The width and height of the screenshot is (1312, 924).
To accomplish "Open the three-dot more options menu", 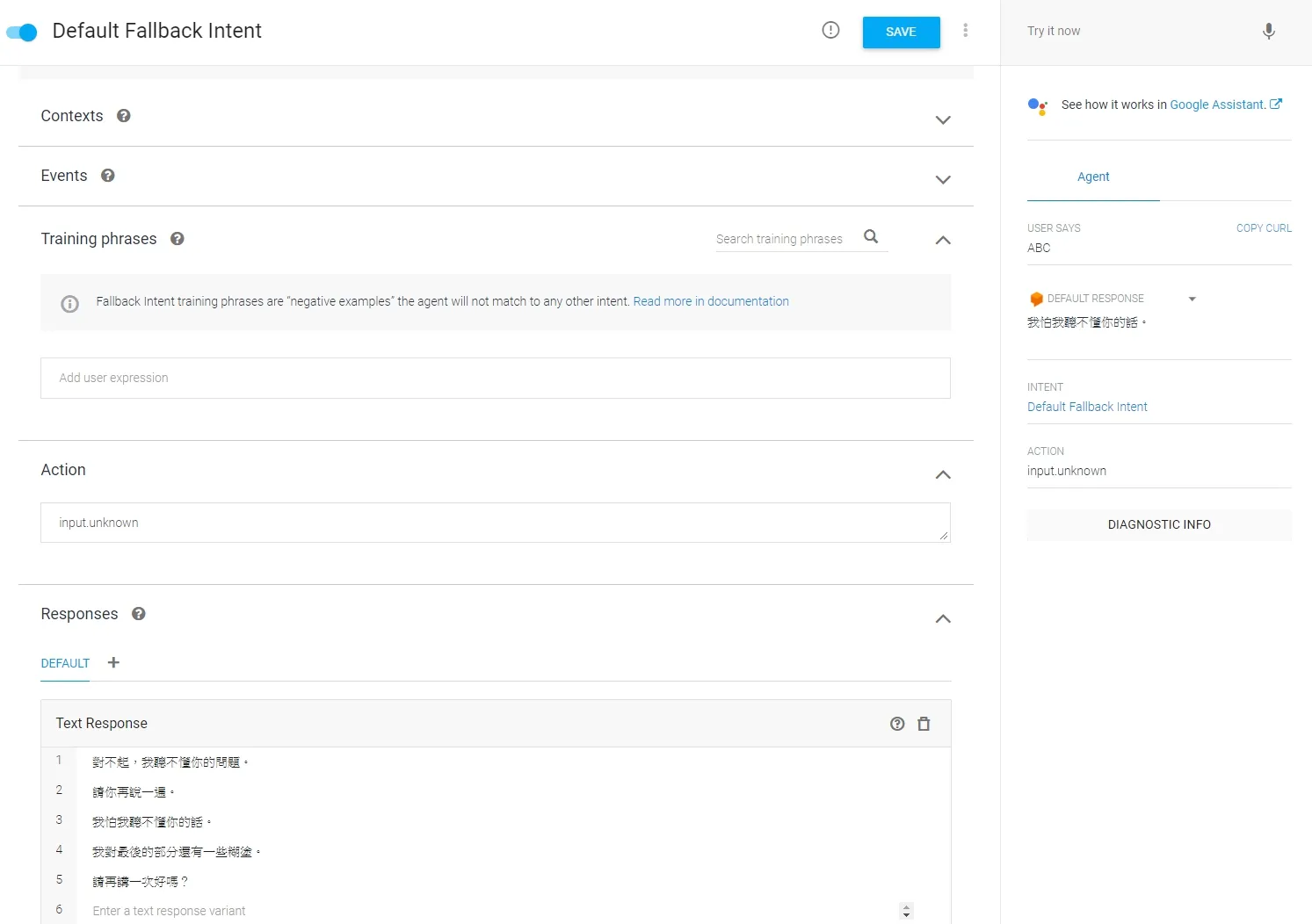I will pyautogui.click(x=965, y=31).
